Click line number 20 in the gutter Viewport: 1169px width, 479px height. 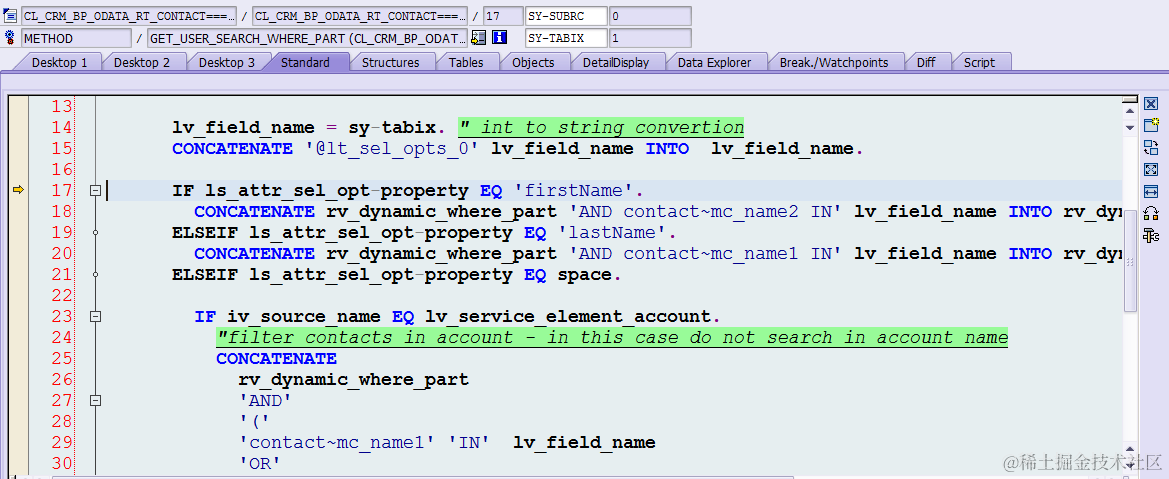click(62, 254)
